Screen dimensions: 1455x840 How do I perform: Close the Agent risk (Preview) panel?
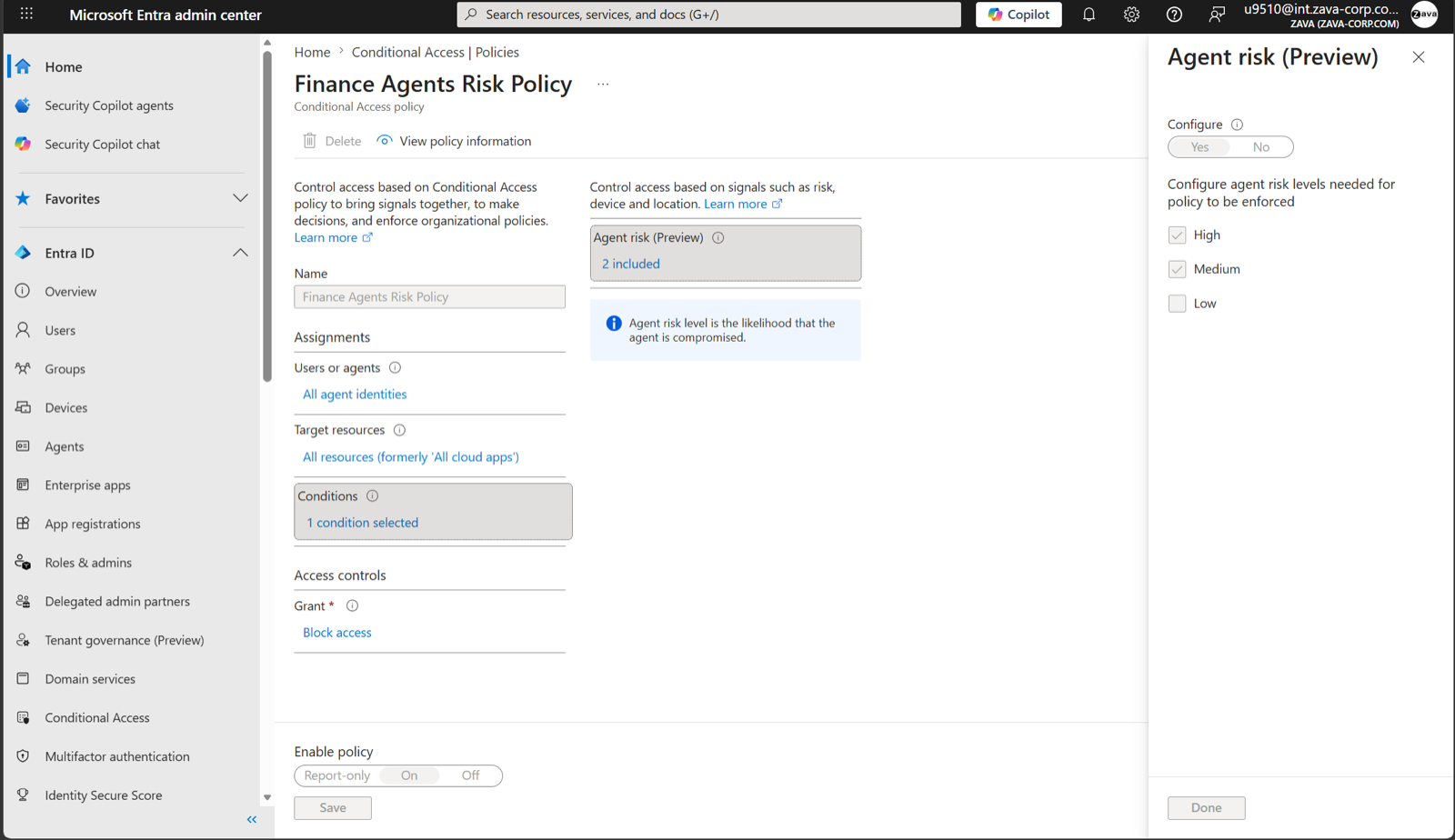coord(1419,57)
